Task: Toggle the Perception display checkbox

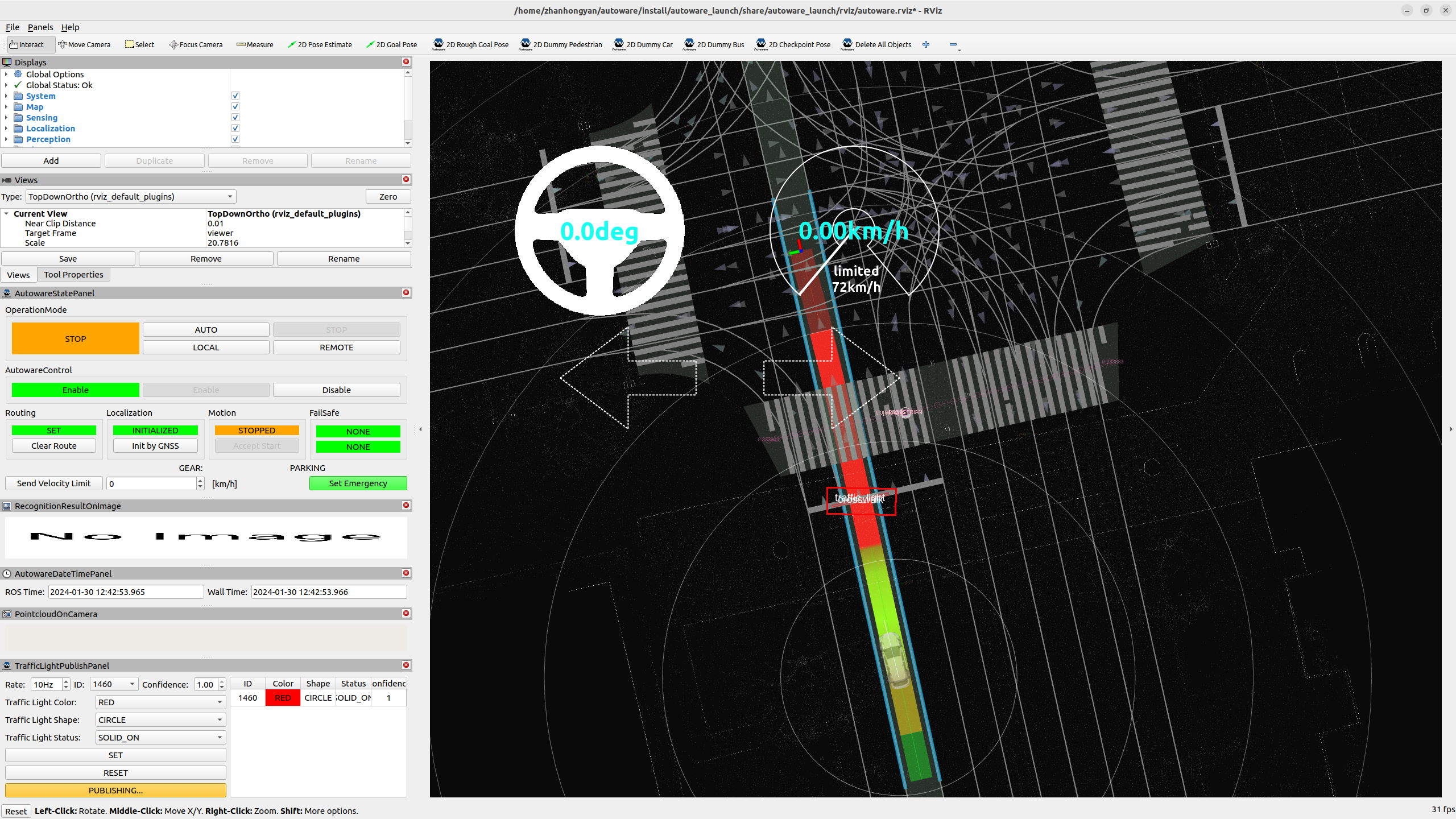Action: click(235, 139)
